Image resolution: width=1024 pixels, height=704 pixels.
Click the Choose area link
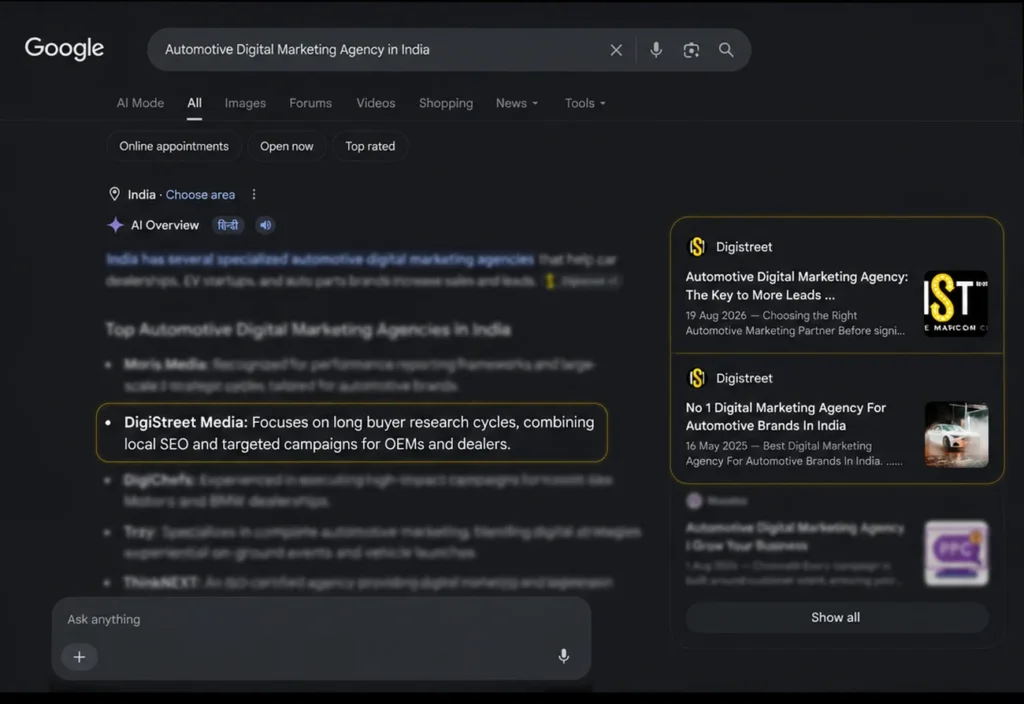coord(200,195)
